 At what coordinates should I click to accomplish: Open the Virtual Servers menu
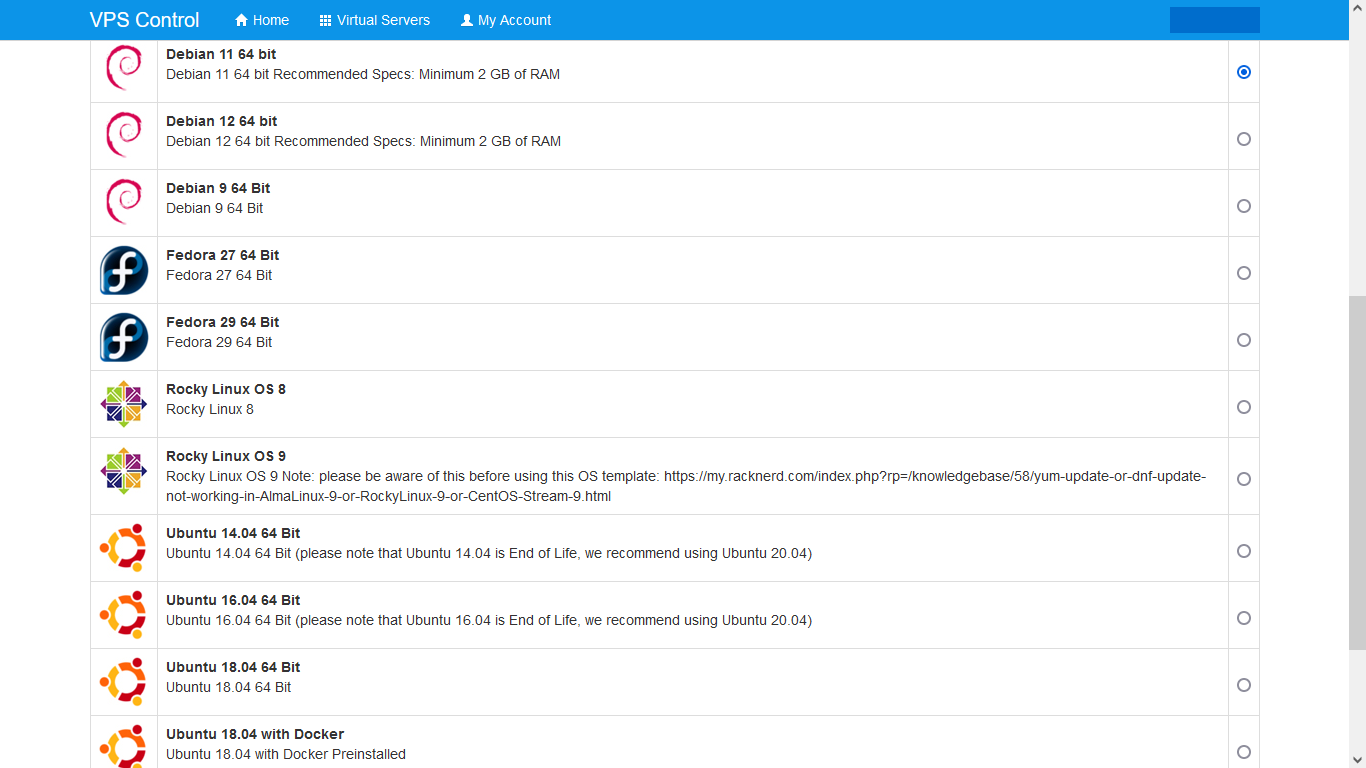374,20
